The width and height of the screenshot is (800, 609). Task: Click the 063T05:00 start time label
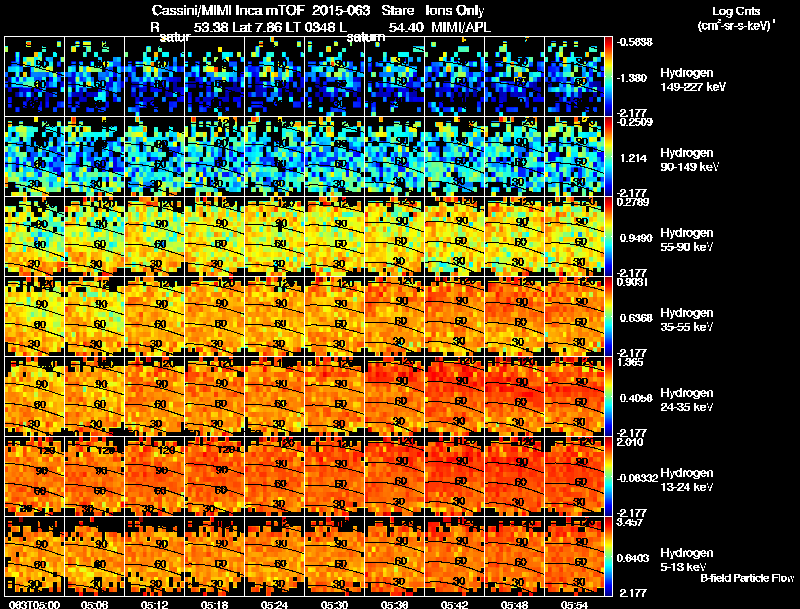(34, 605)
